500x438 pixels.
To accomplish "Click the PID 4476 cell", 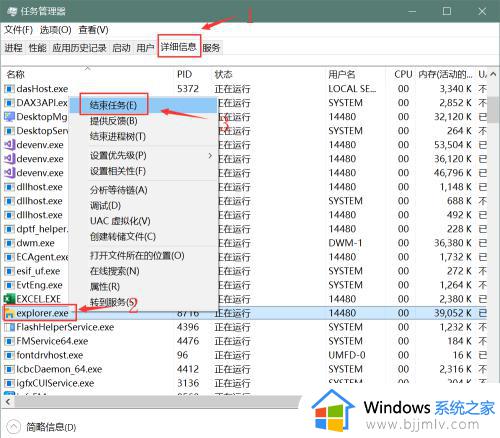I will pyautogui.click(x=188, y=341).
